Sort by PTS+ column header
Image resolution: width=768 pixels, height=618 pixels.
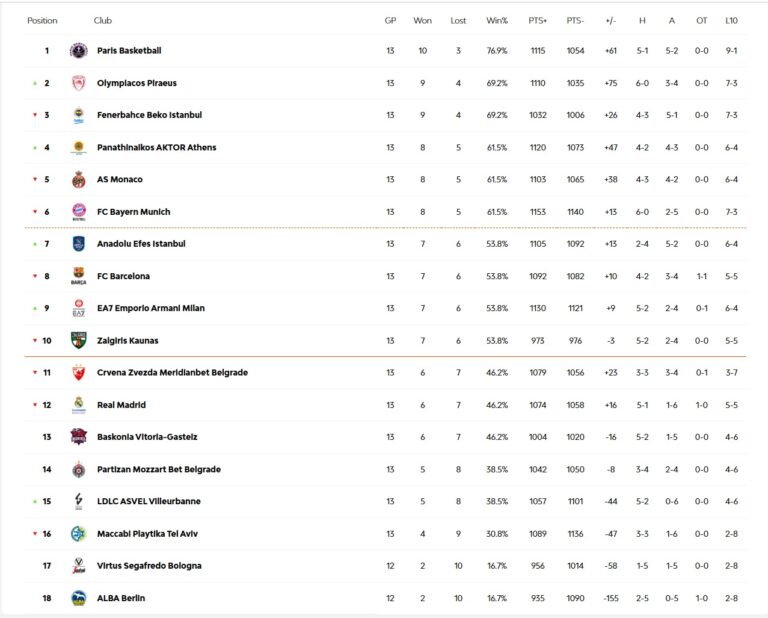tap(538, 20)
